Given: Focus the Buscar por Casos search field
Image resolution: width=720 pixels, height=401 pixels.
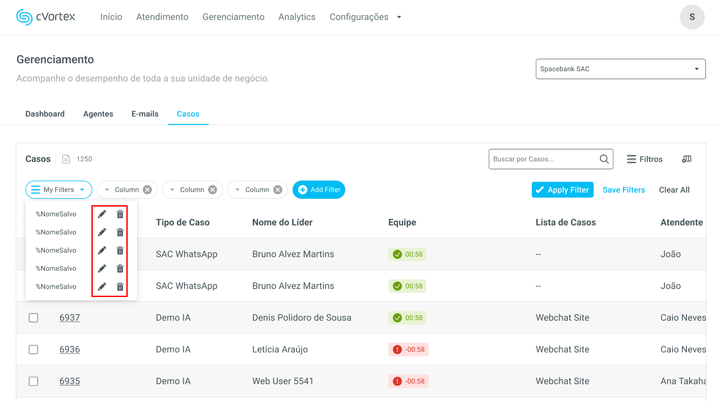Looking at the screenshot, I should 542,159.
